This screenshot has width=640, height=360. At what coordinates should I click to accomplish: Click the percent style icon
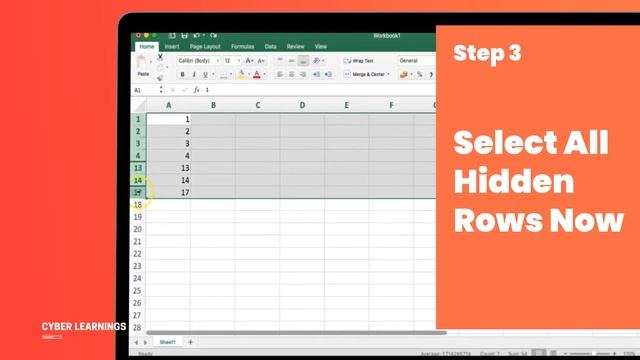(420, 74)
